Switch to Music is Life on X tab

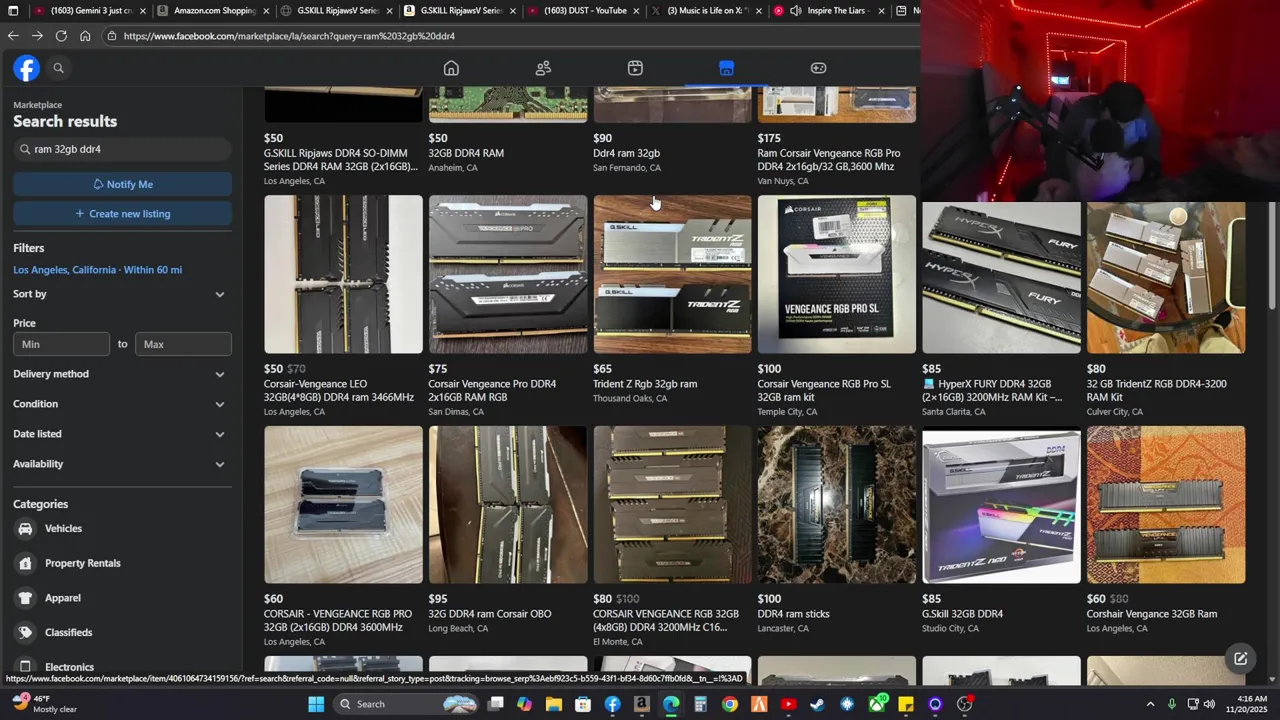tap(706, 11)
